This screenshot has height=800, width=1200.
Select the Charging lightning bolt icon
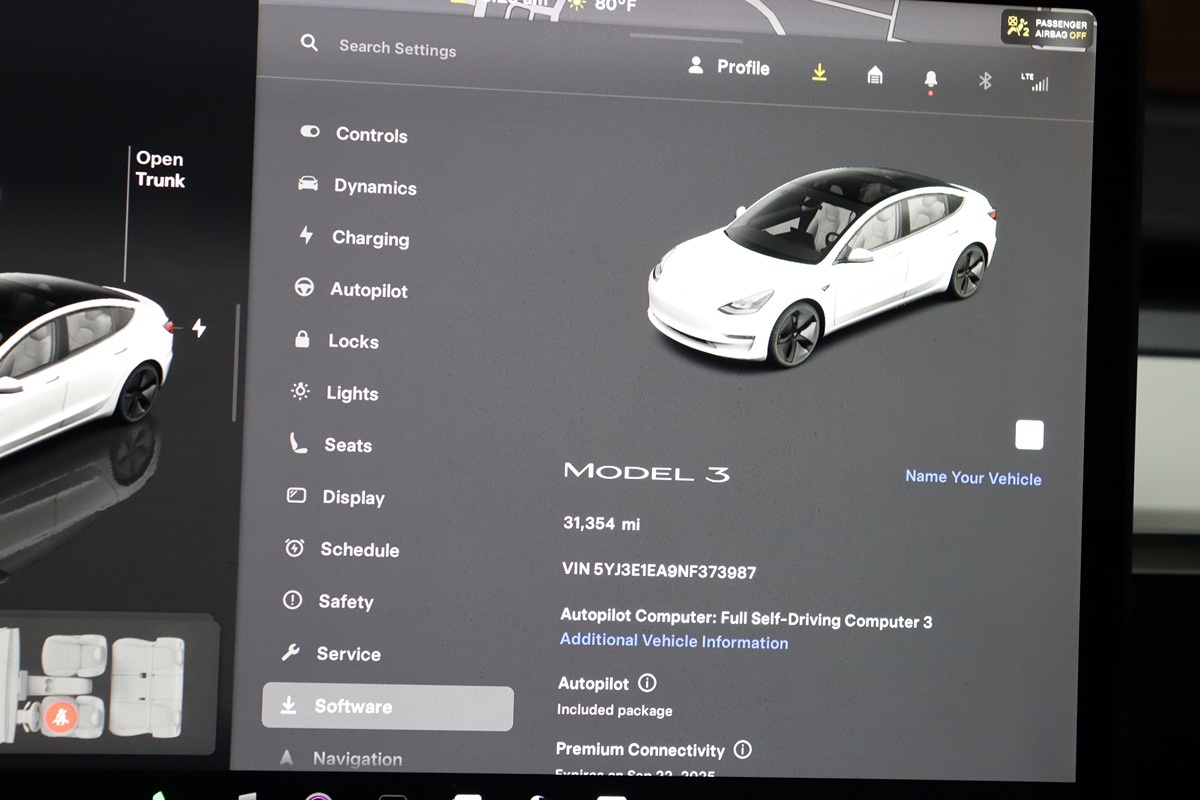click(306, 235)
